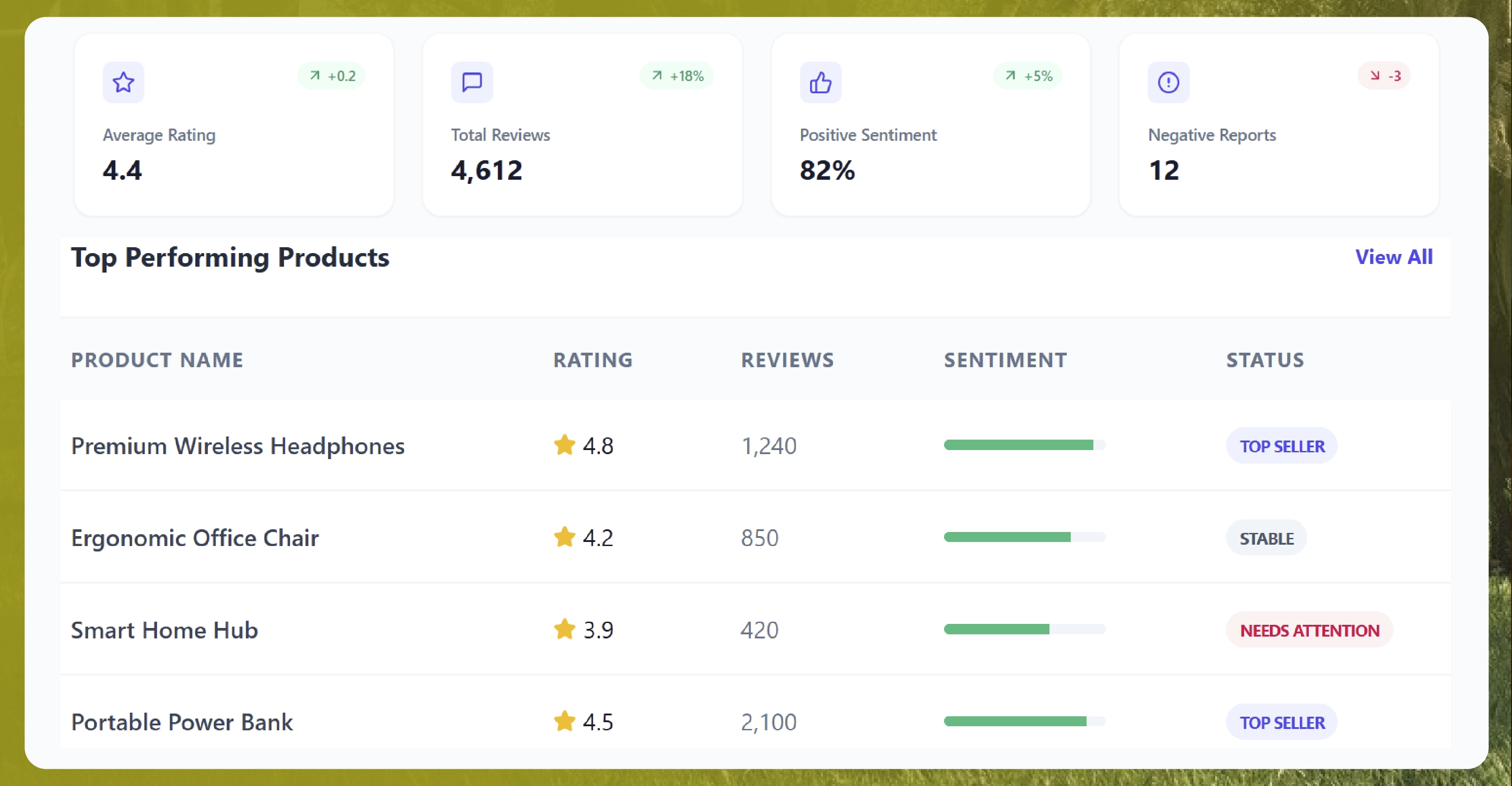The width and height of the screenshot is (1512, 786).
Task: Click the star next to rating 4.8
Action: (x=564, y=445)
